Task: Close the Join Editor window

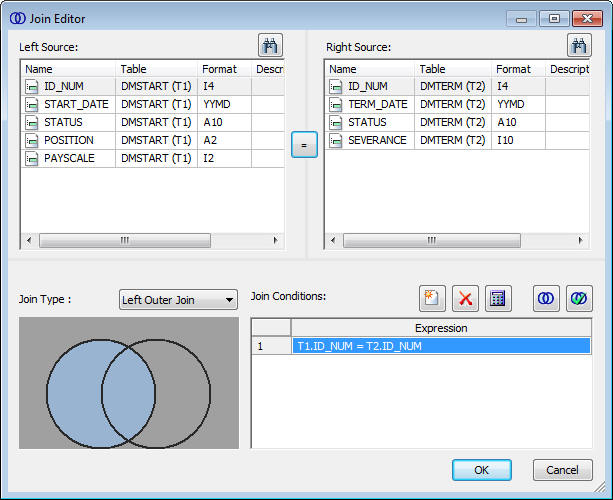Action: [x=587, y=19]
